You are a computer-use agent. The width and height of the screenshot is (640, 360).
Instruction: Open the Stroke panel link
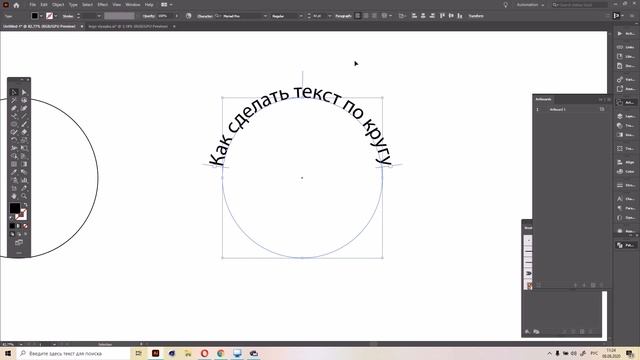click(68, 16)
